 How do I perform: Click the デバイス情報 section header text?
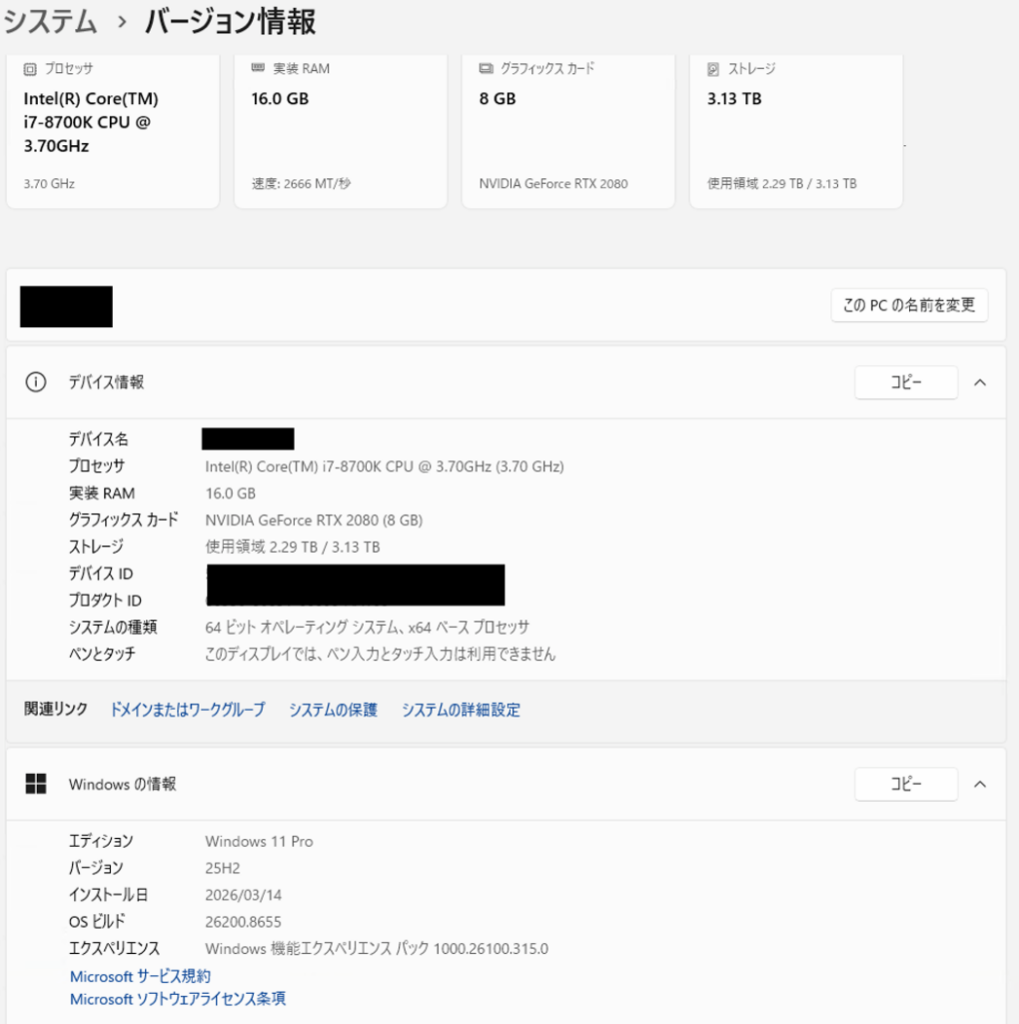tap(106, 382)
